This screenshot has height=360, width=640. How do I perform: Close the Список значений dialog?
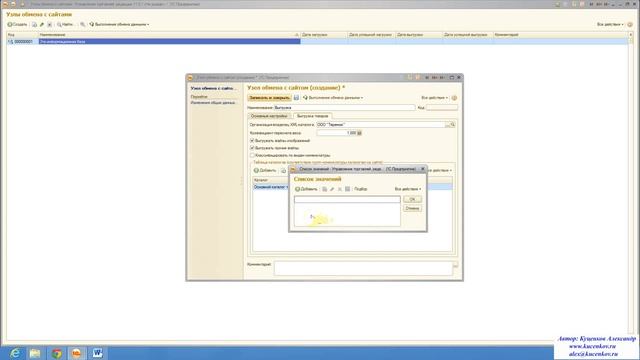click(x=422, y=169)
